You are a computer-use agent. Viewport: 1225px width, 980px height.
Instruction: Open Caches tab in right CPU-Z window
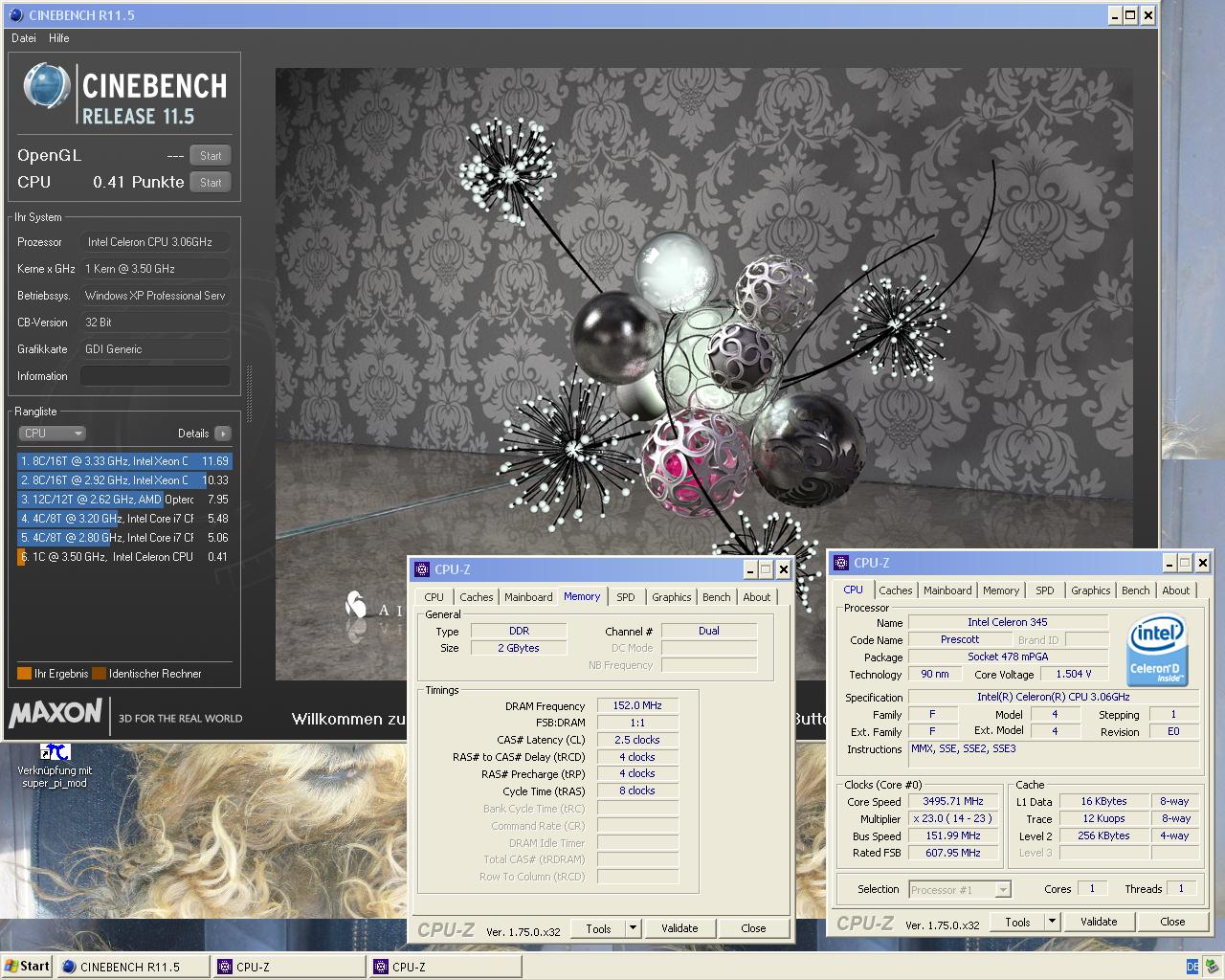896,590
